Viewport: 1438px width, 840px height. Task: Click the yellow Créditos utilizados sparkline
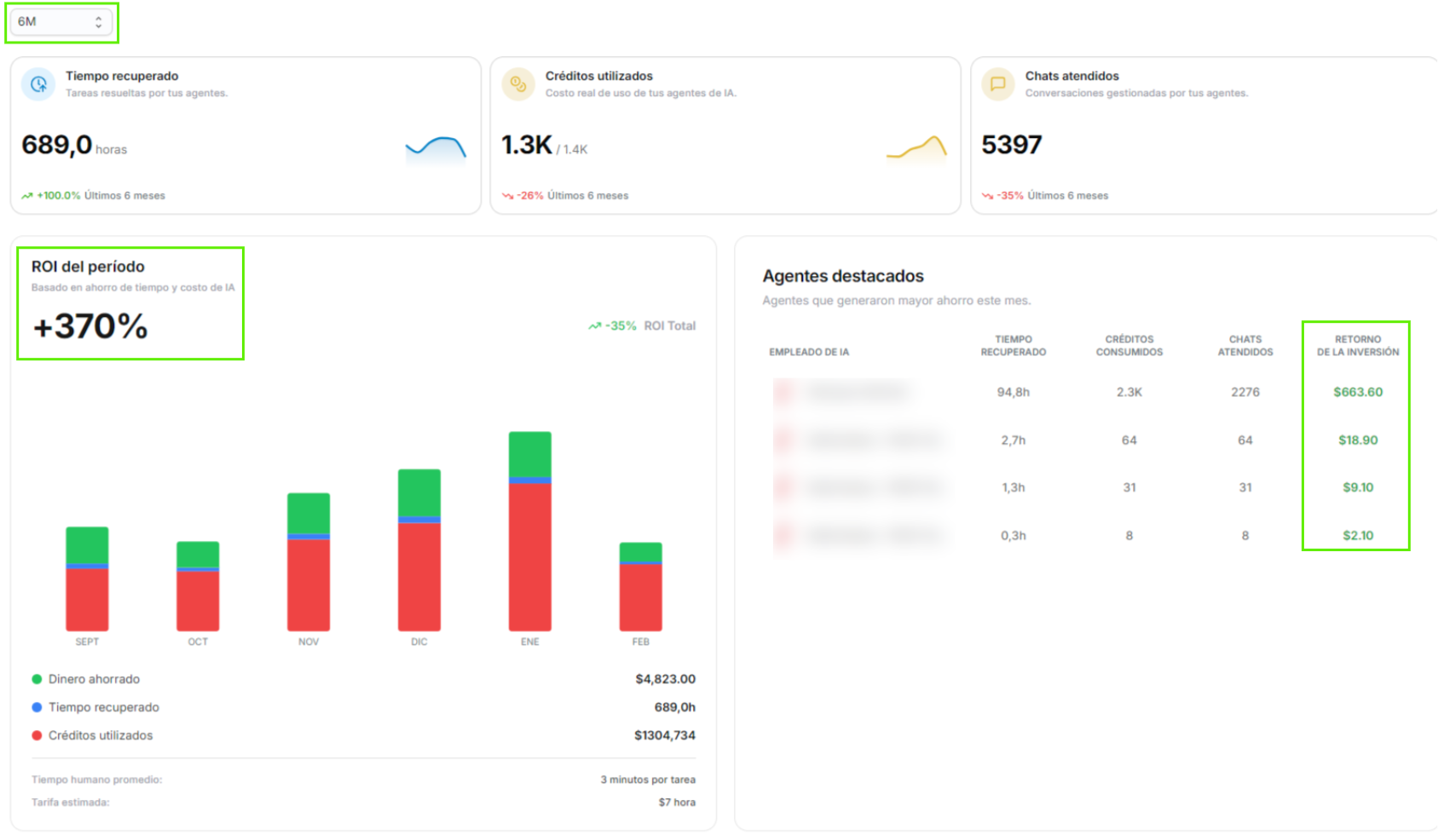[x=916, y=148]
